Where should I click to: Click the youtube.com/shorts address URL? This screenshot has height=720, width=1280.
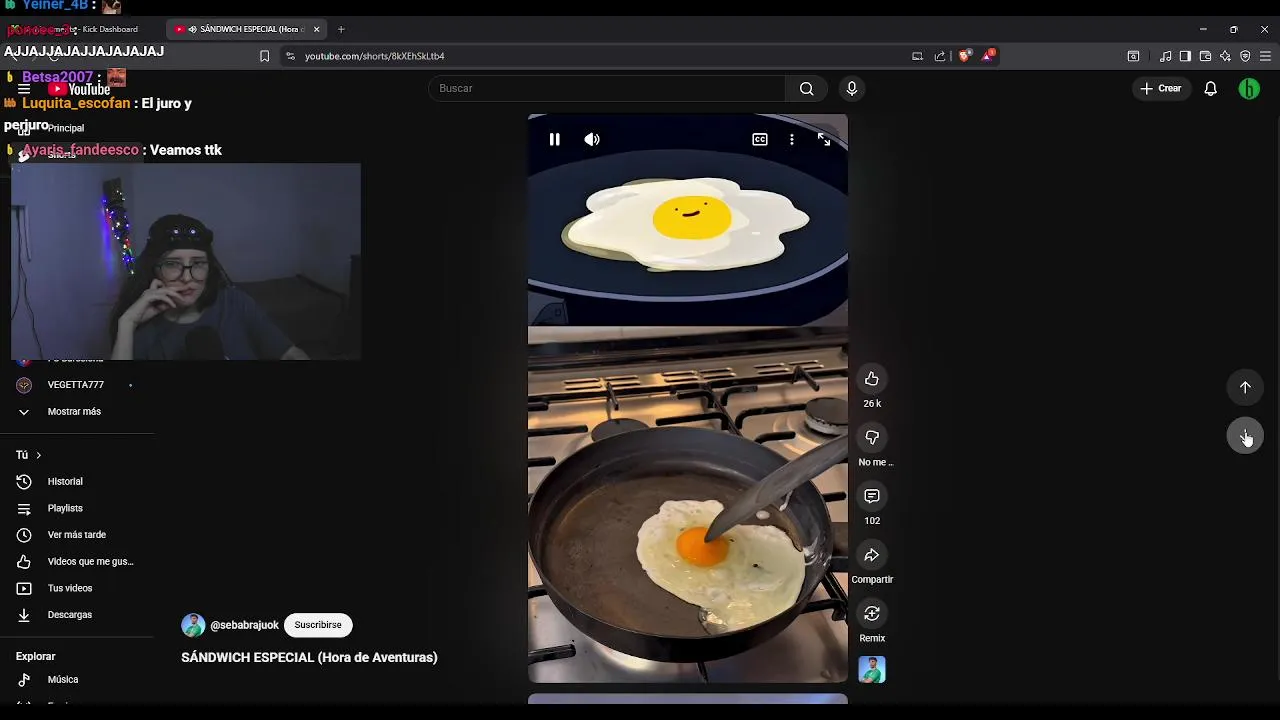point(374,56)
